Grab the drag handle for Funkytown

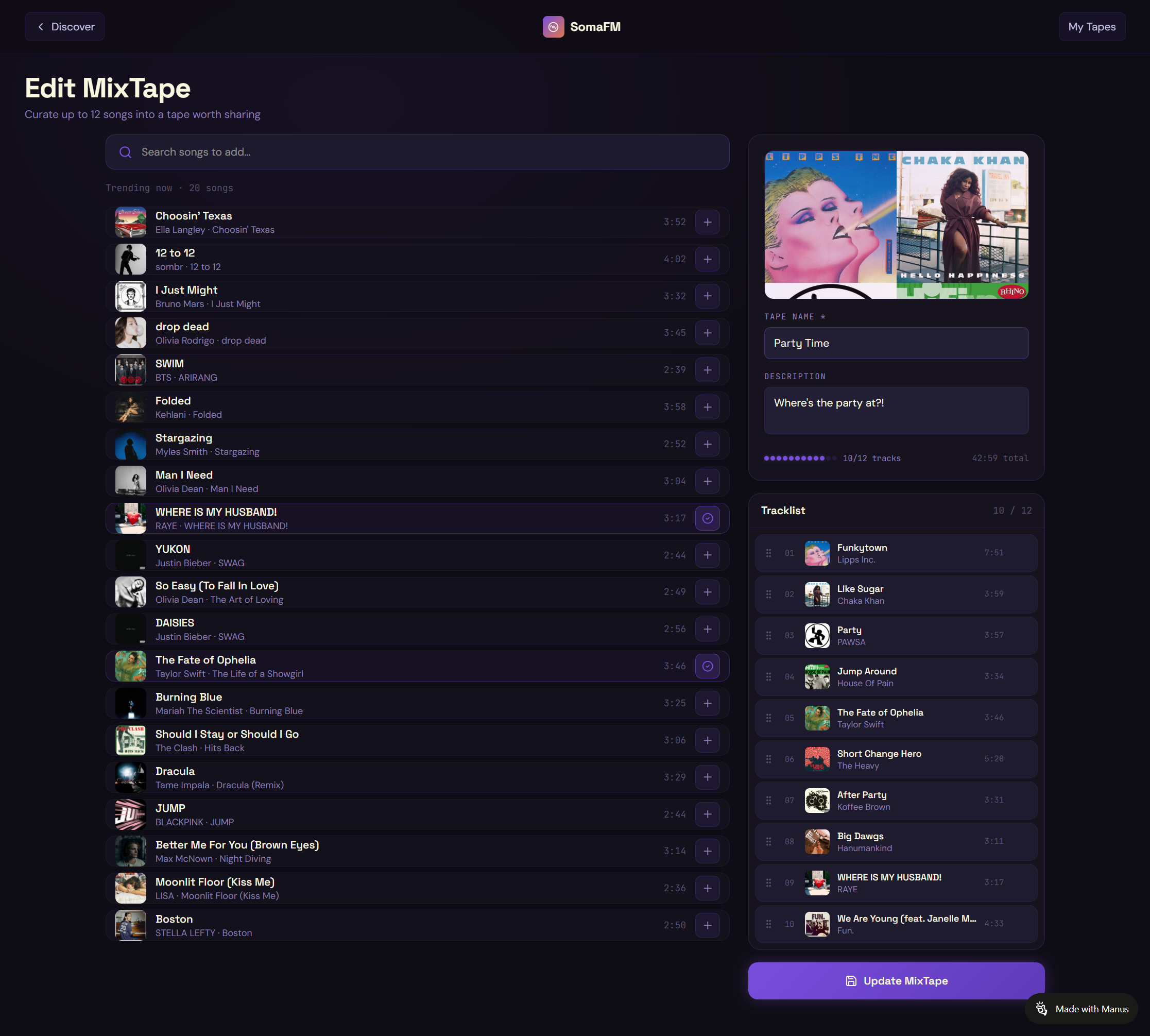click(x=769, y=553)
